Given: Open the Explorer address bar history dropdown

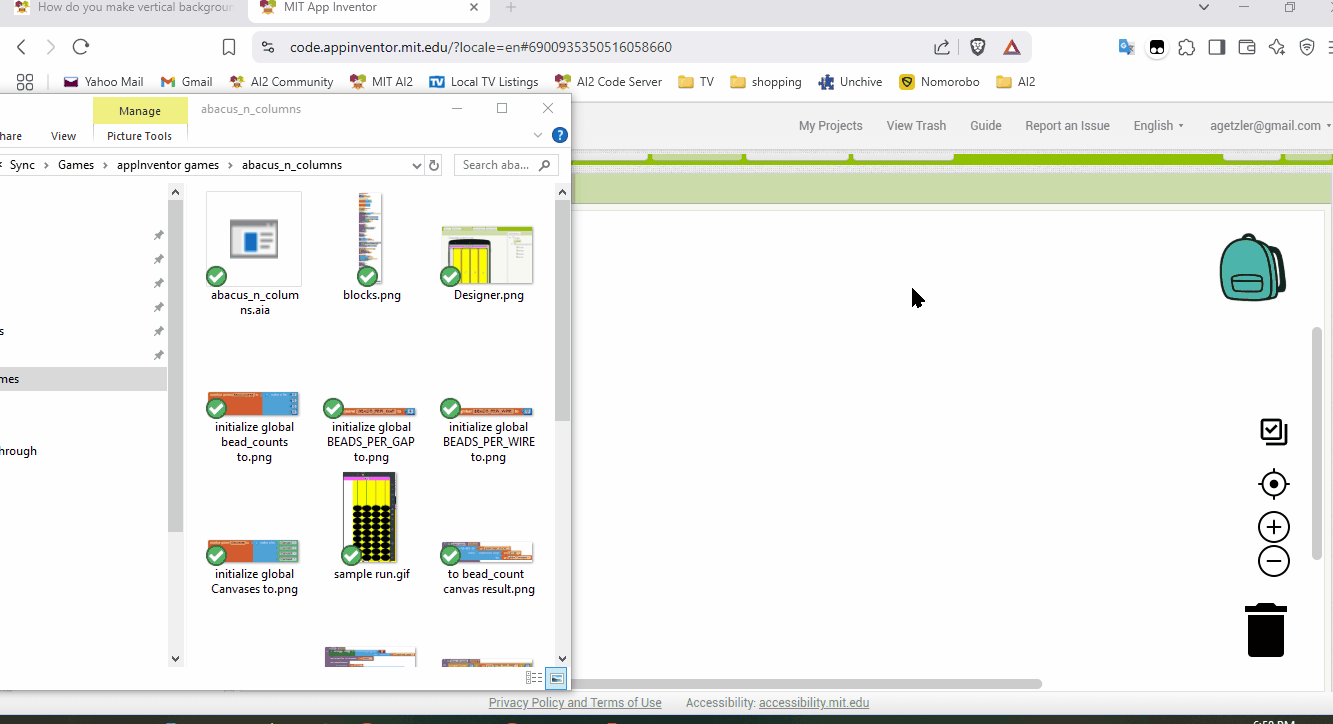Looking at the screenshot, I should [417, 165].
